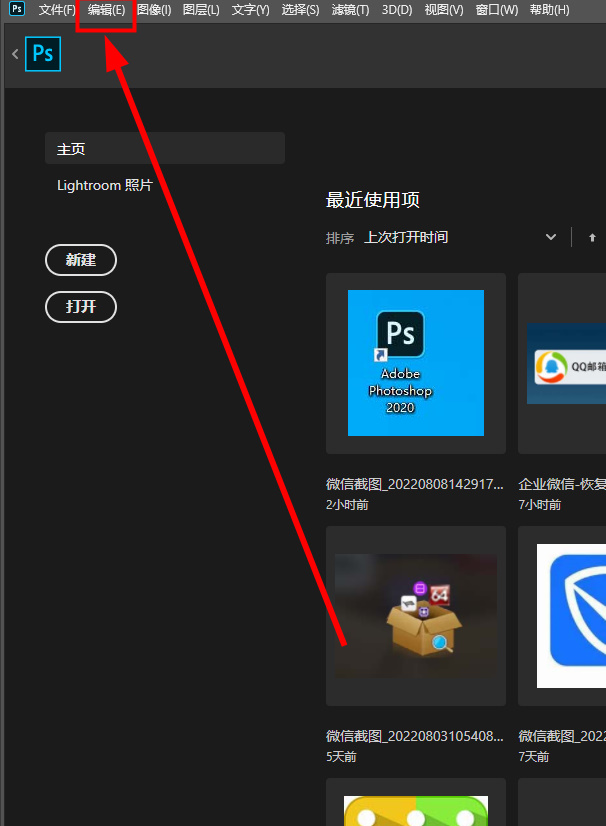Click the 排序 label
This screenshot has height=826, width=606.
(x=340, y=238)
